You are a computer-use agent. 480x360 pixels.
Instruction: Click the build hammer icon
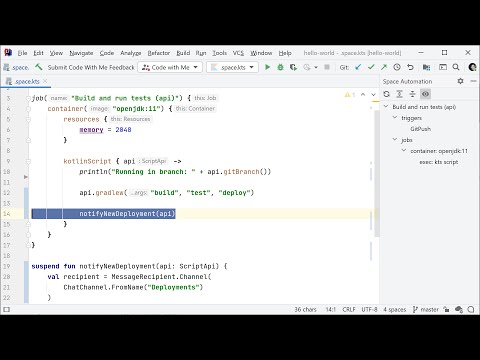[39, 67]
